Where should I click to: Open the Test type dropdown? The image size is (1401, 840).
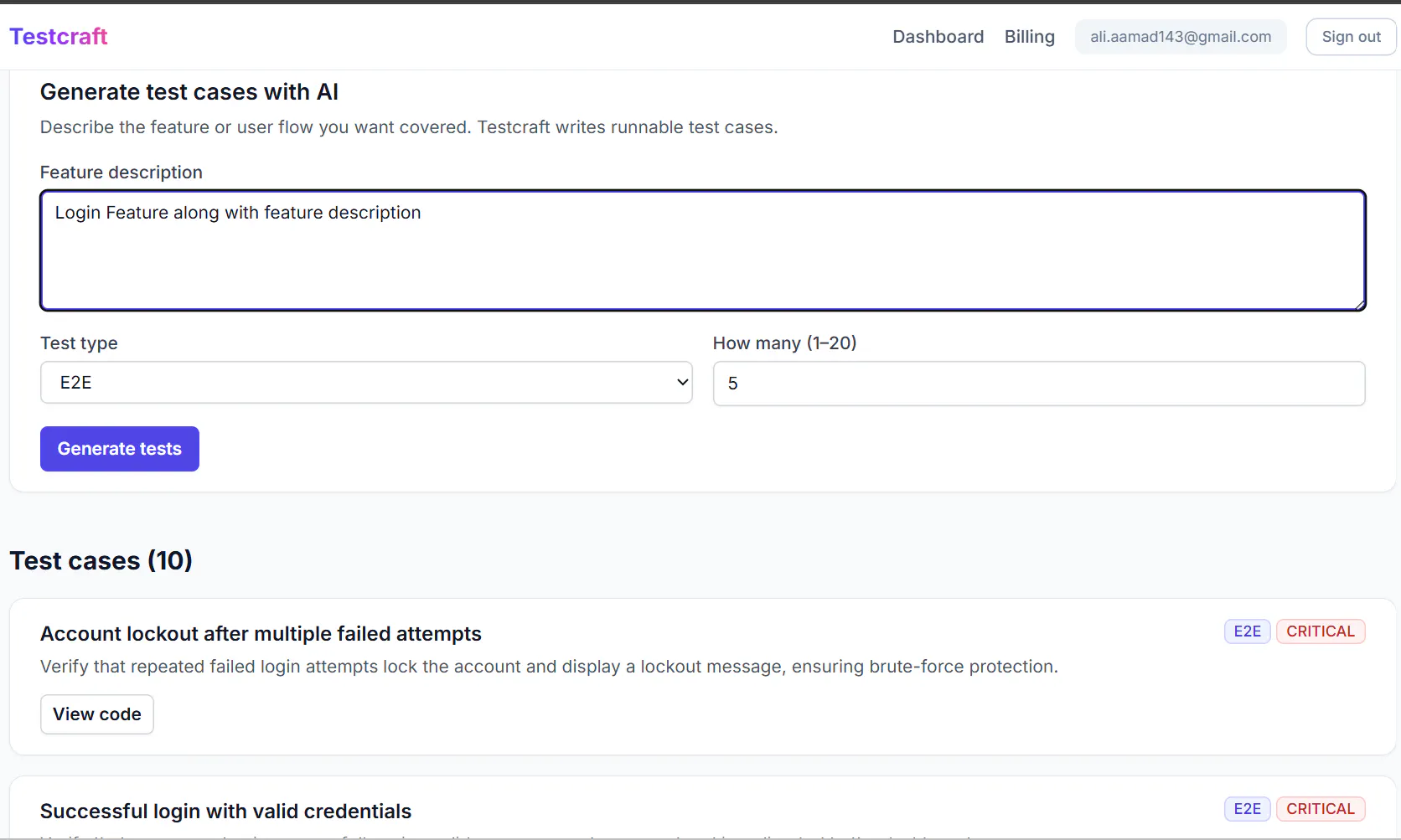click(x=366, y=383)
